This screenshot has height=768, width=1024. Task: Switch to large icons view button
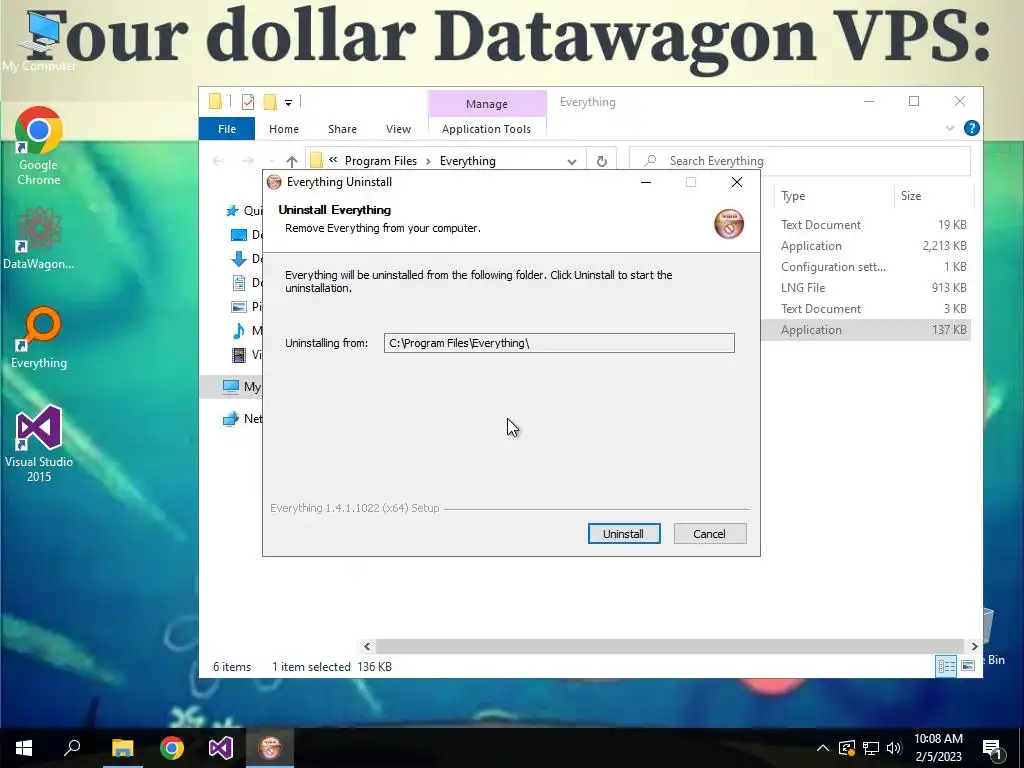pos(968,666)
